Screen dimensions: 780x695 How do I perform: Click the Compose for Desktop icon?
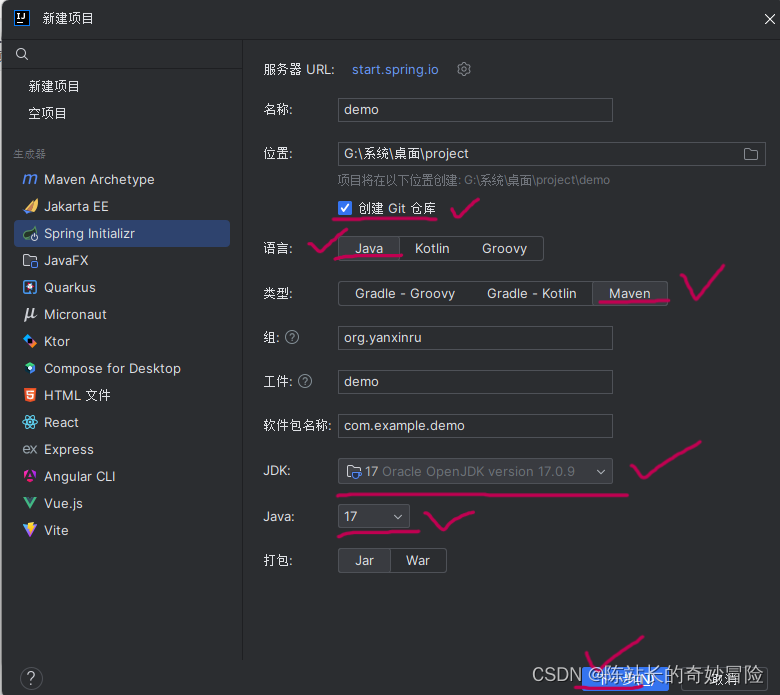(x=30, y=368)
